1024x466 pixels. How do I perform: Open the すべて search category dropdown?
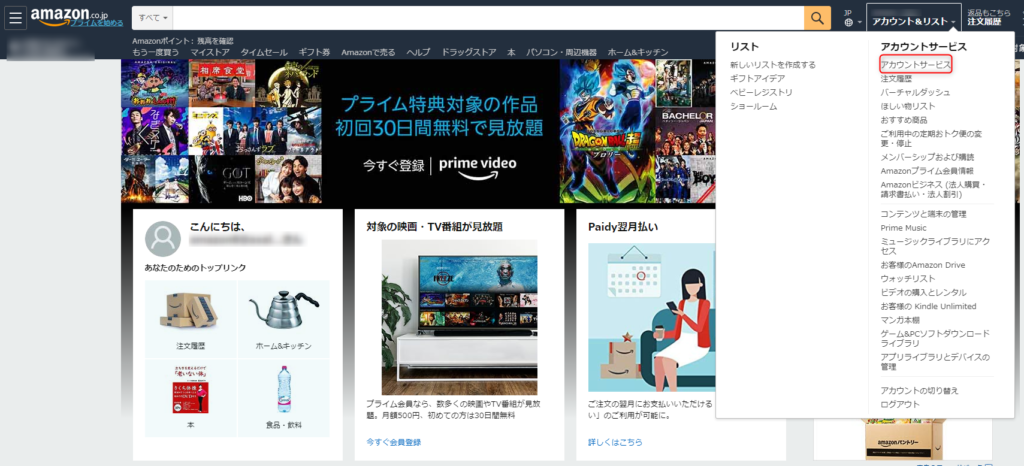(x=153, y=18)
